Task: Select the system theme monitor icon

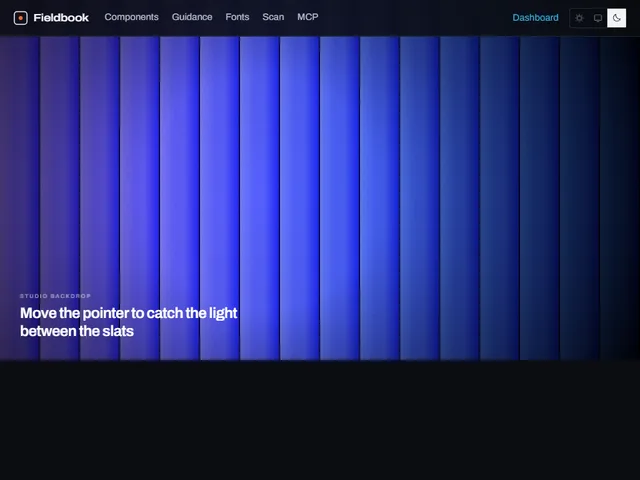Action: pyautogui.click(x=598, y=18)
